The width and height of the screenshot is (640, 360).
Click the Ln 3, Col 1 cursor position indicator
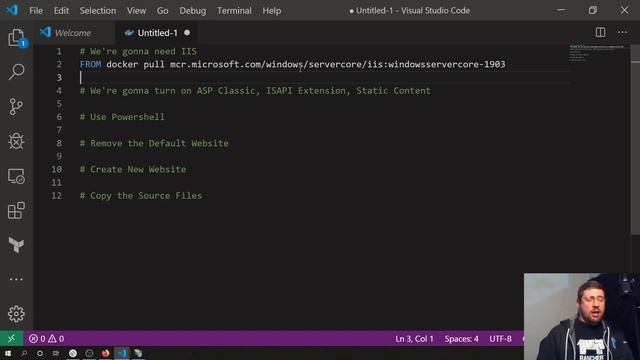[x=414, y=339]
